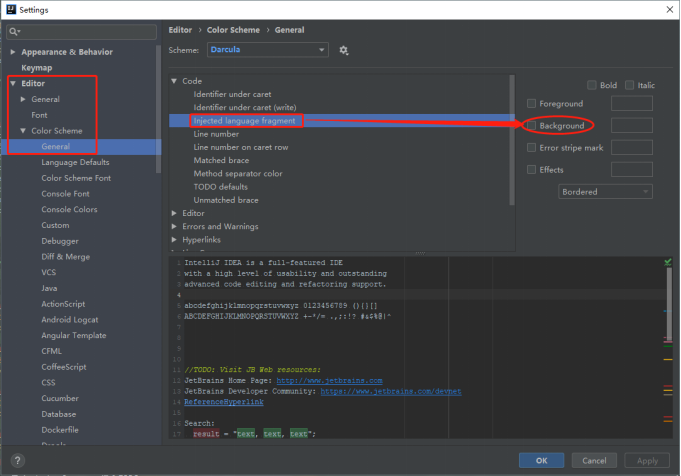Screen dimensions: 681x476
Task: Select General under Color Scheme
Action: coord(56,147)
